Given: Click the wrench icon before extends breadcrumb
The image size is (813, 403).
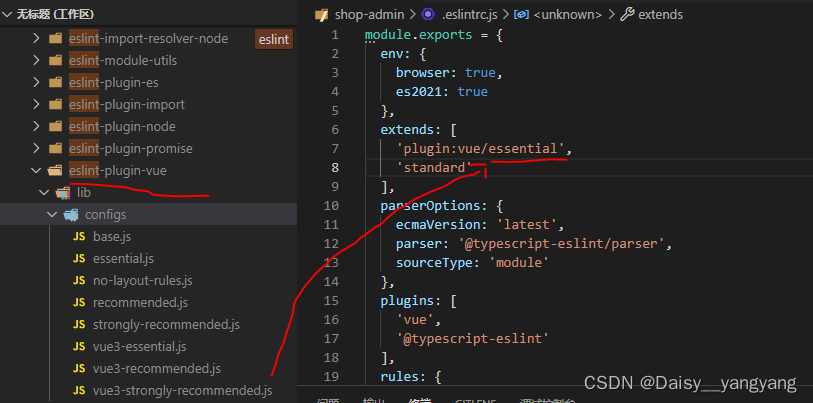Looking at the screenshot, I should tap(627, 15).
